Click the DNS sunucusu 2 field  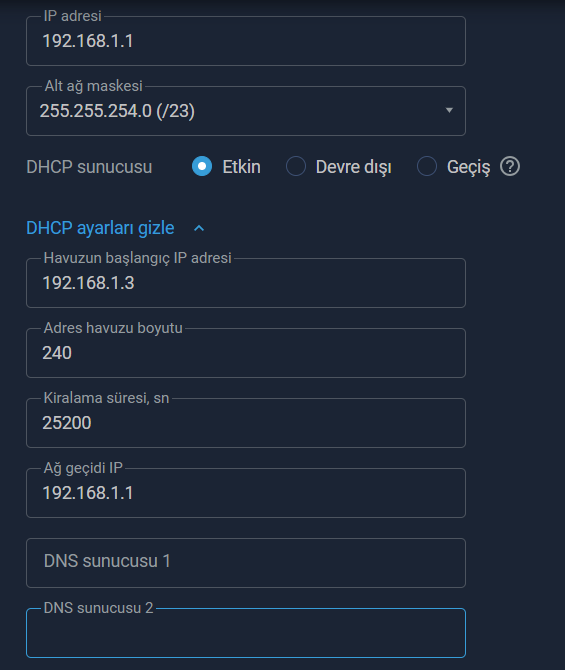(246, 633)
